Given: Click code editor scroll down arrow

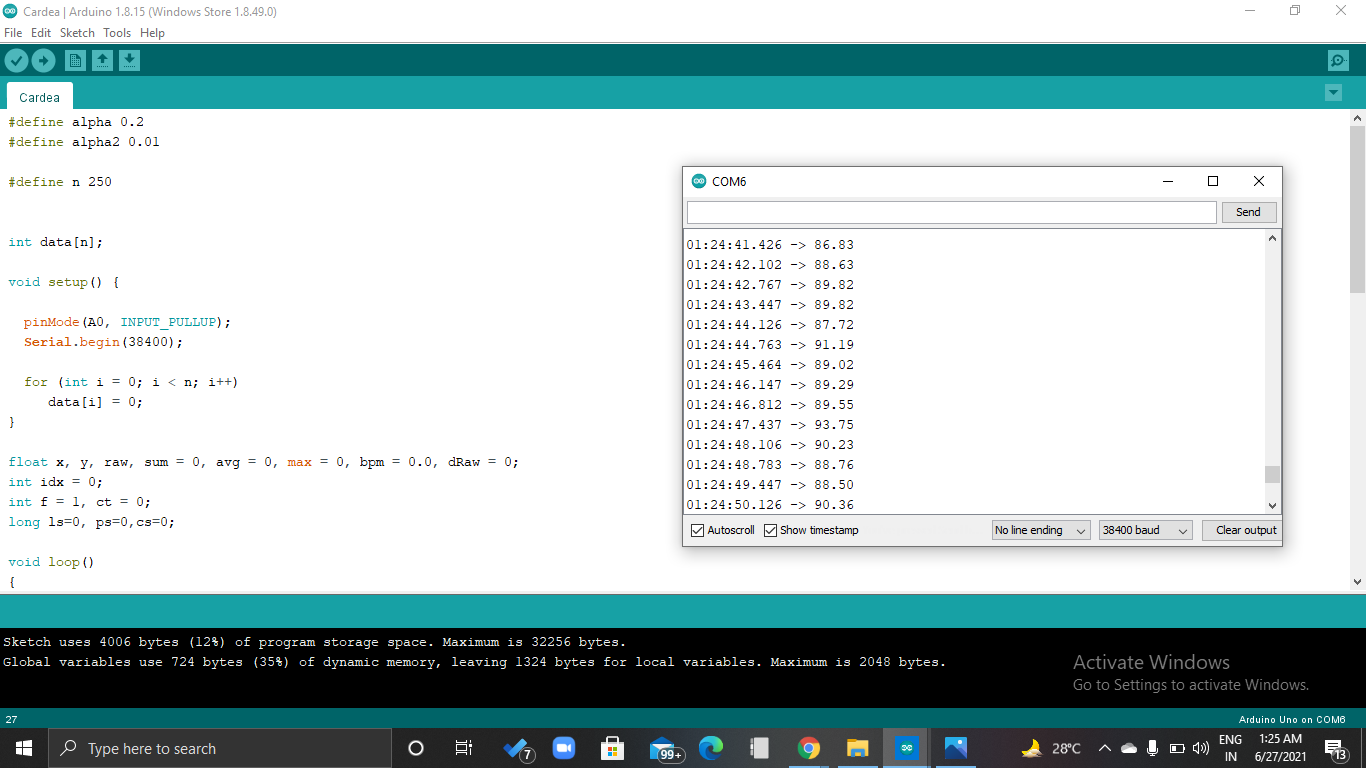Looking at the screenshot, I should (1357, 581).
